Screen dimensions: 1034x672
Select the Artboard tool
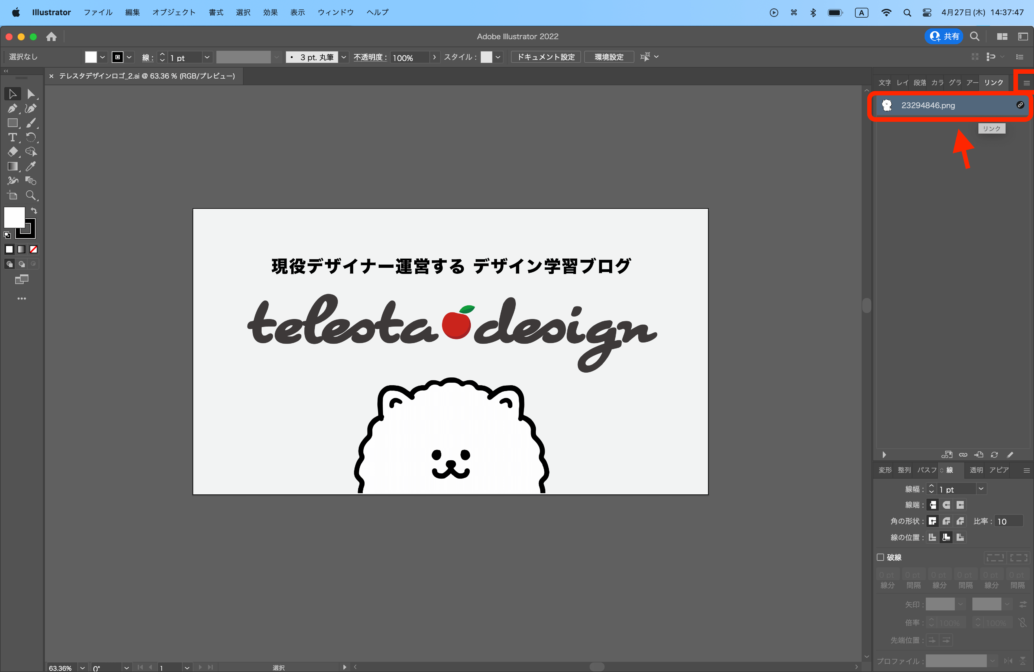12,196
